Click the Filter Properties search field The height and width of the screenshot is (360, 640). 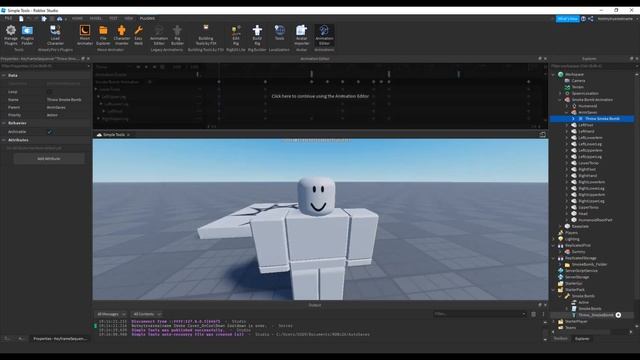pyautogui.click(x=45, y=66)
